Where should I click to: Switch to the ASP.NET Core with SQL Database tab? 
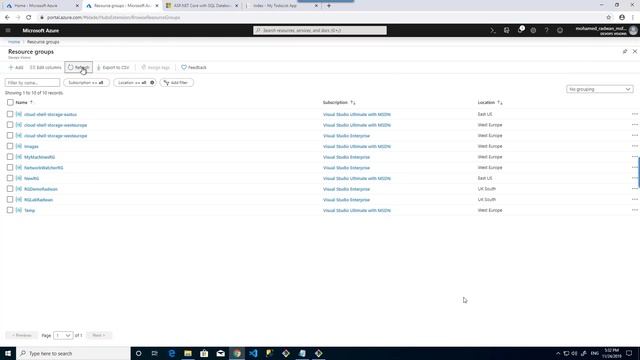202,6
